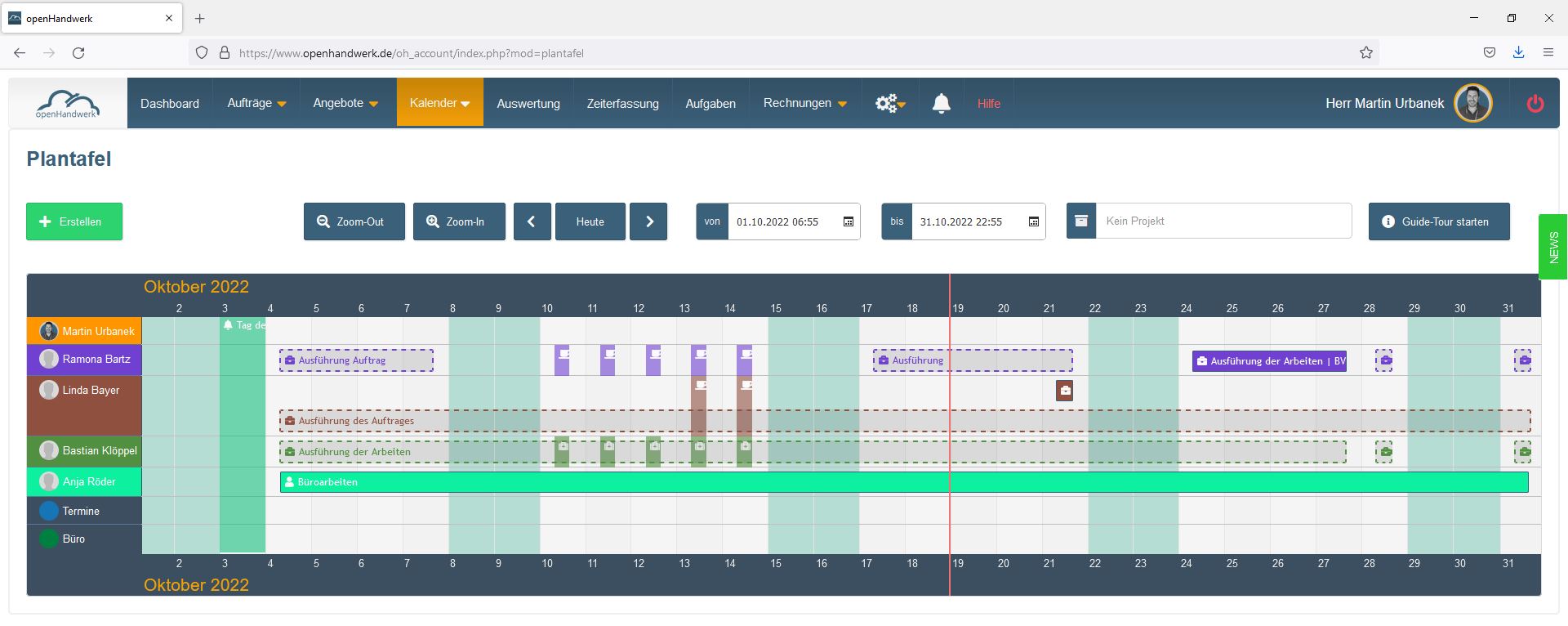The image size is (1568, 626).
Task: Click Linda Bayer's brown briefcase event on day 21
Action: [x=1064, y=391]
